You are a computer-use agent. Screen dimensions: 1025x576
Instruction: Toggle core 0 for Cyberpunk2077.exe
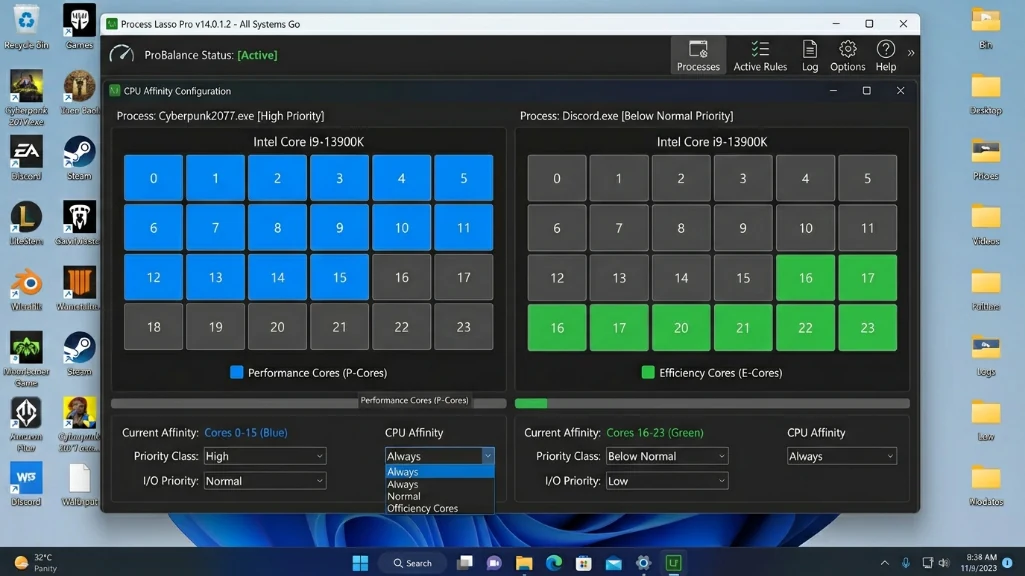154,178
